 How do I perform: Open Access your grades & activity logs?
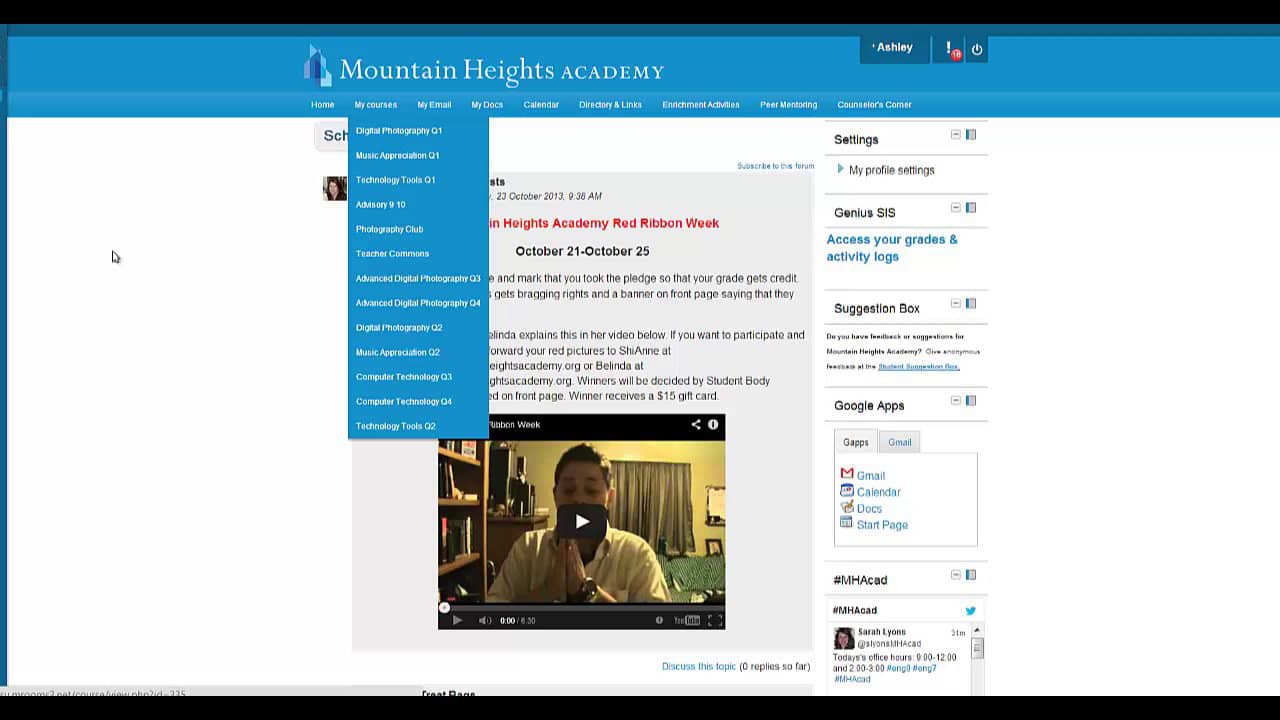(892, 248)
